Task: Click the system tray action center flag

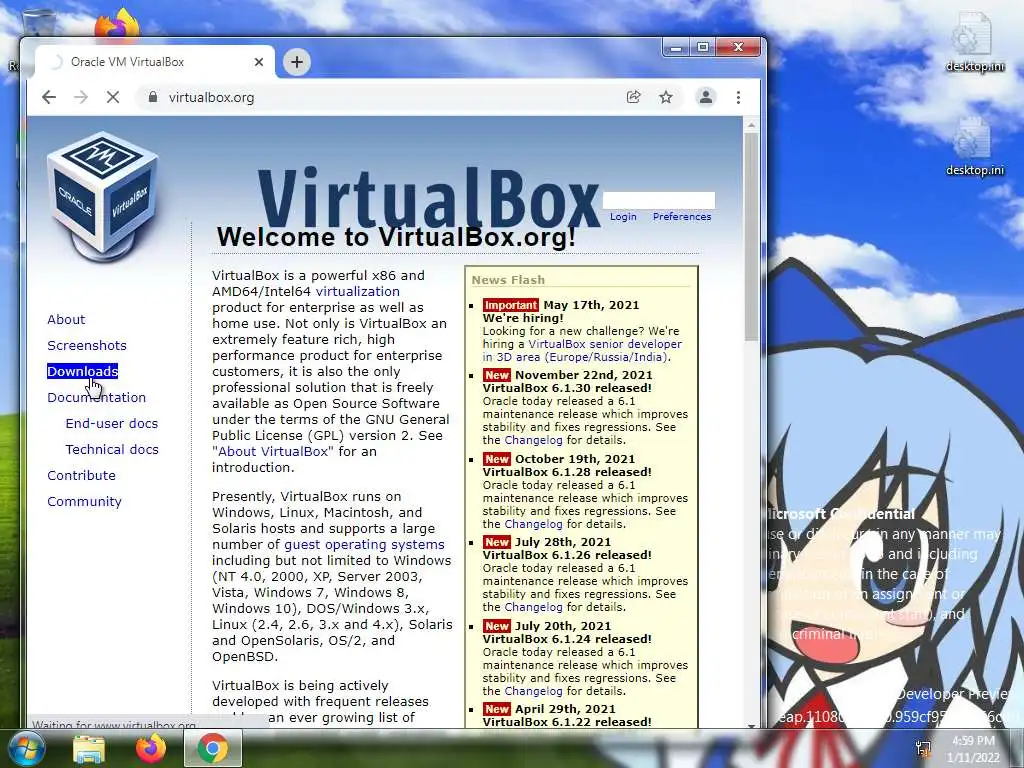Action: 923,749
